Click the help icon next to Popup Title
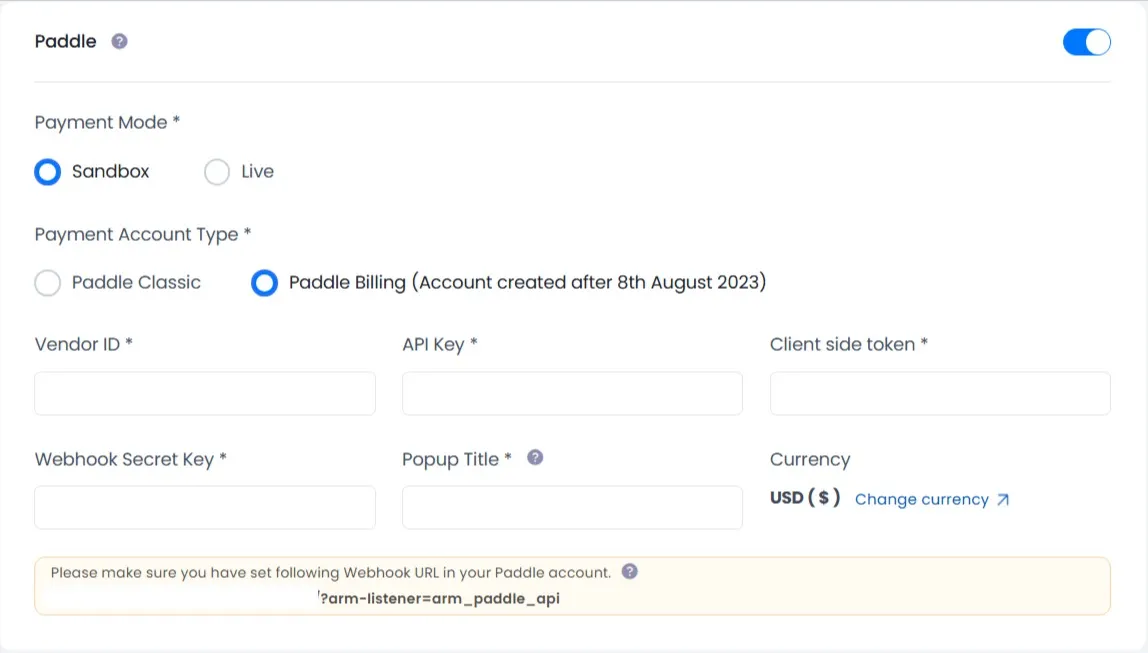 coord(535,458)
